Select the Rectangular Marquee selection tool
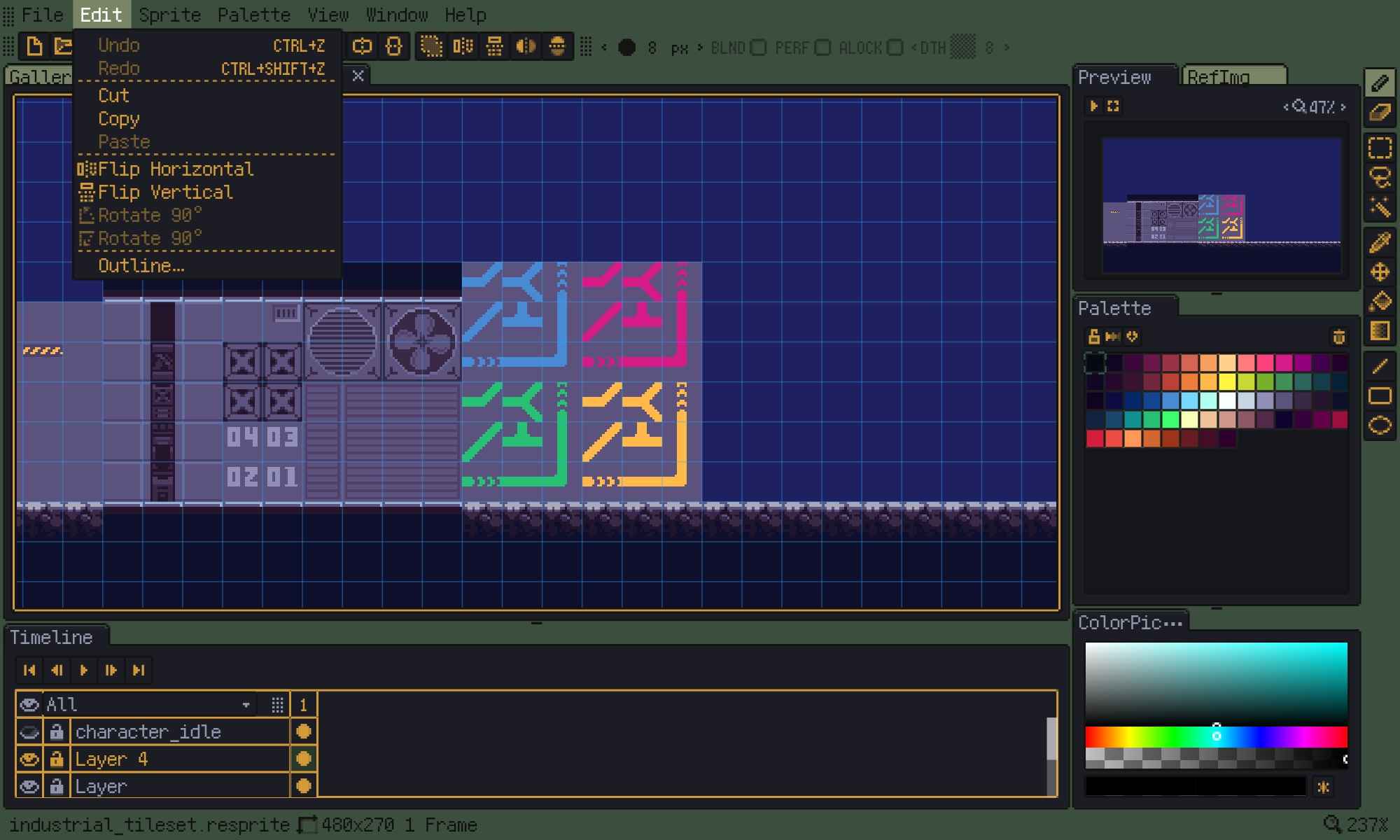 point(1380,148)
